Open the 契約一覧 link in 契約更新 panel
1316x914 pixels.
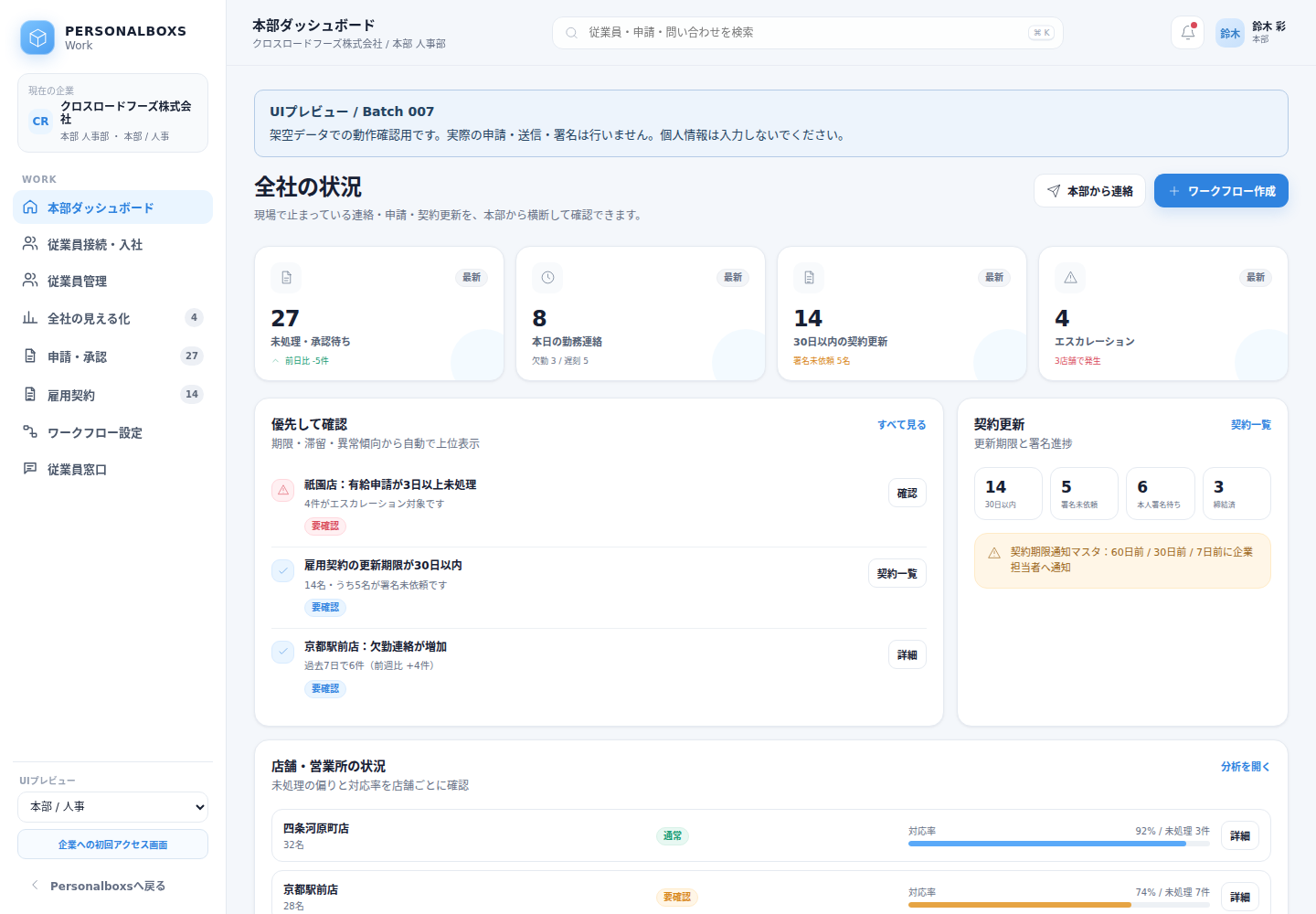click(1251, 425)
